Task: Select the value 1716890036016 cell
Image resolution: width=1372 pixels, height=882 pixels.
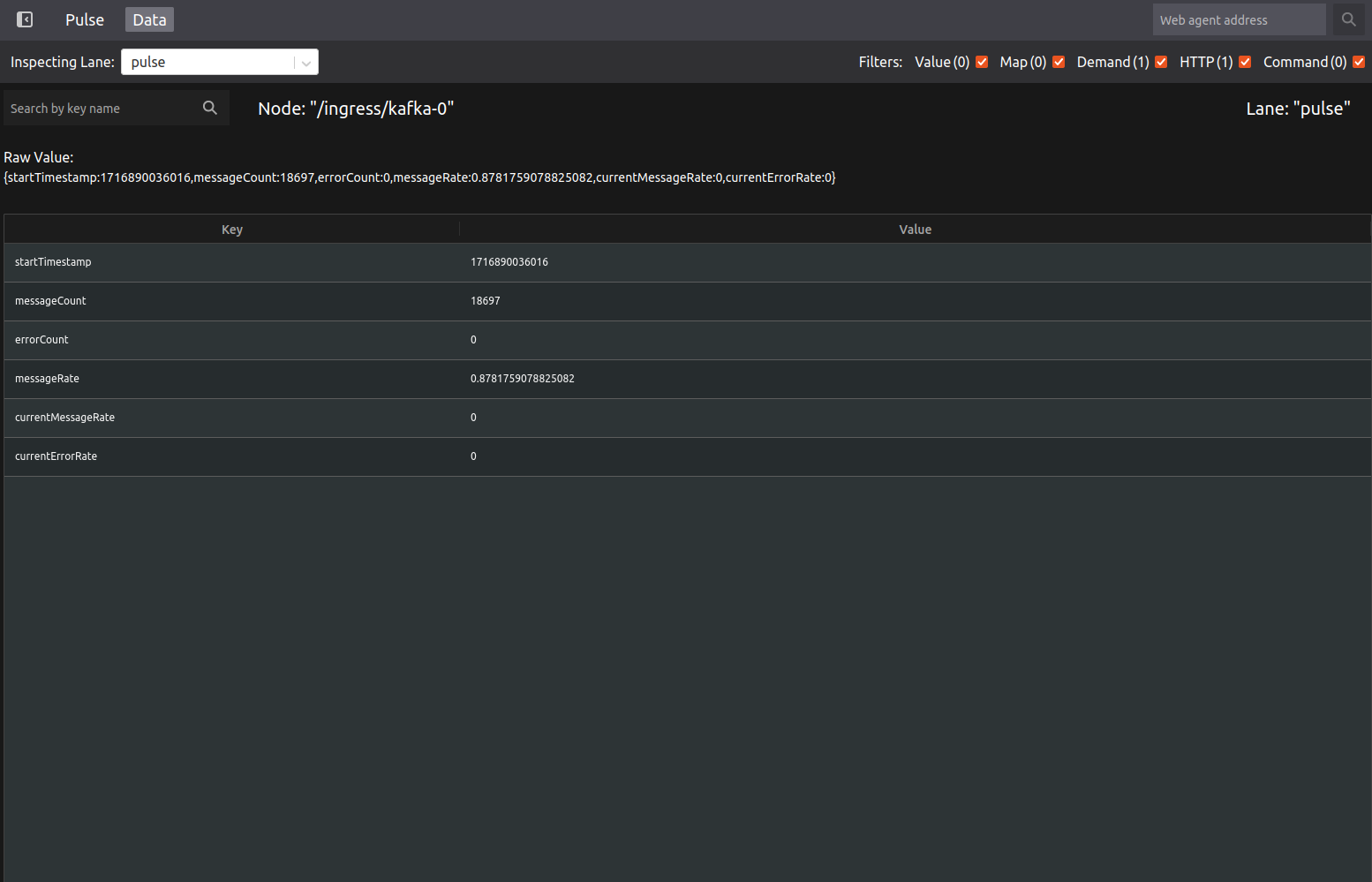Action: tap(916, 262)
